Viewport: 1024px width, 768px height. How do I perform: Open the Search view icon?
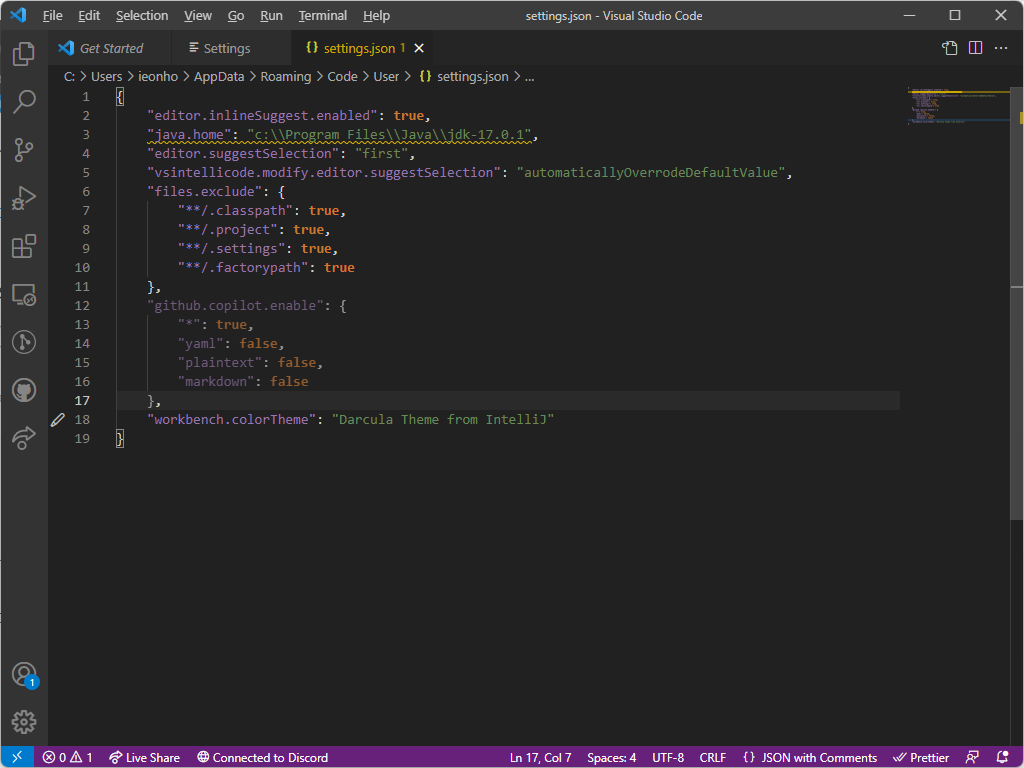24,102
